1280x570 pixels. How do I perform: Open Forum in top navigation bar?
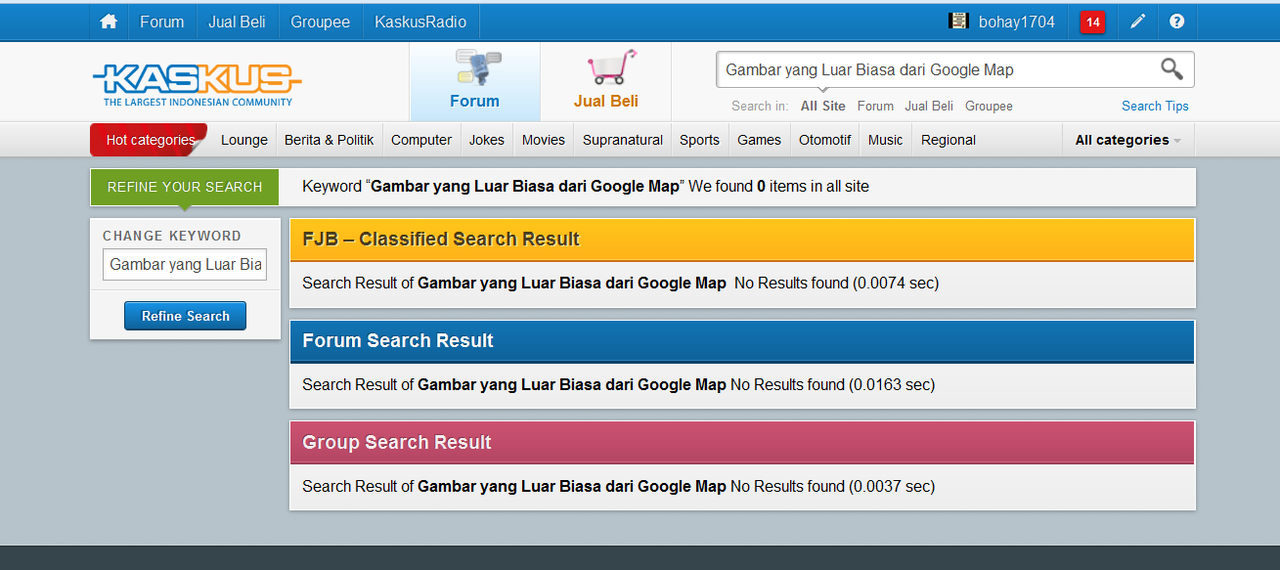coord(162,21)
